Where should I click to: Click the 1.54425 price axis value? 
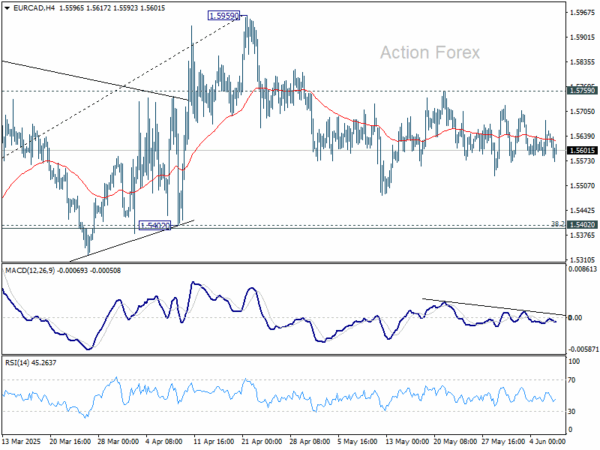click(582, 210)
